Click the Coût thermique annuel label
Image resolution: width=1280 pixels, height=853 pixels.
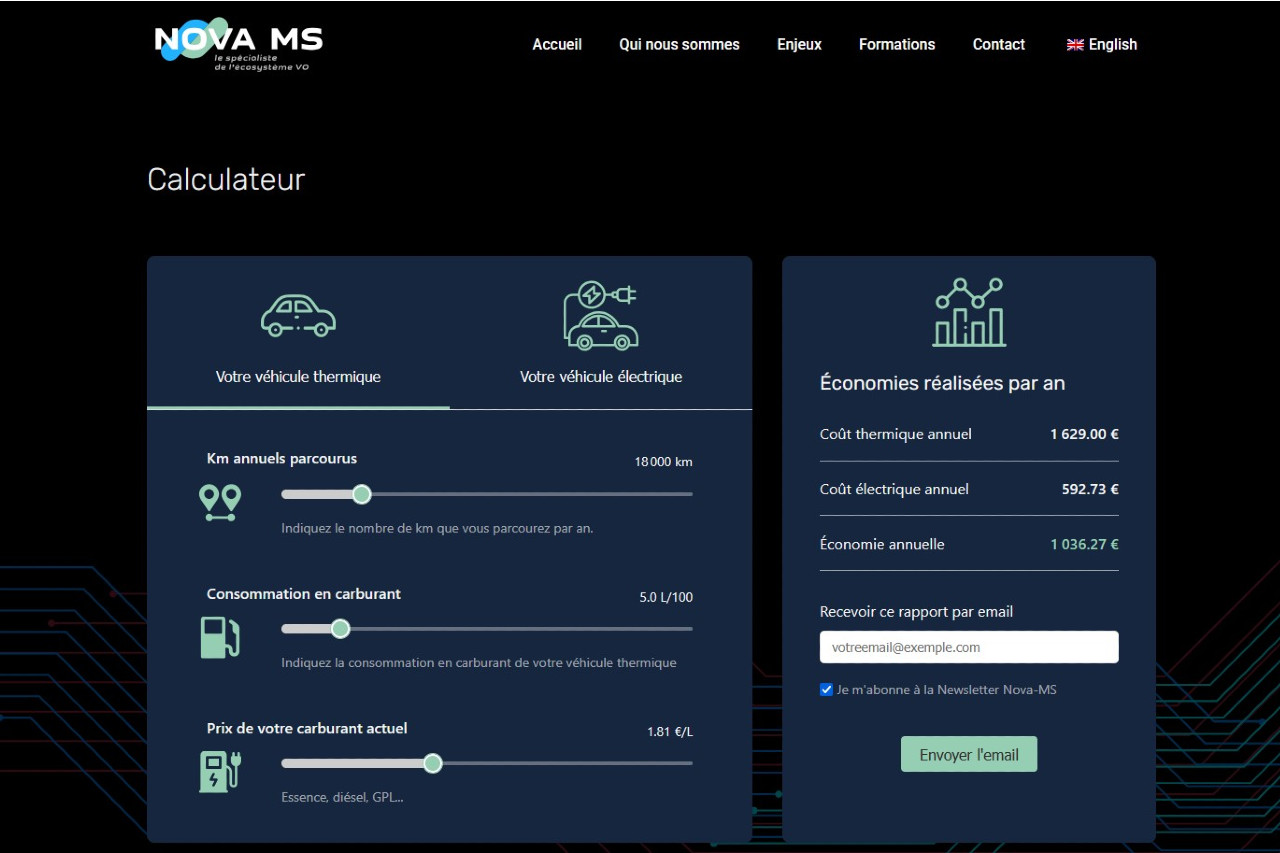[896, 434]
